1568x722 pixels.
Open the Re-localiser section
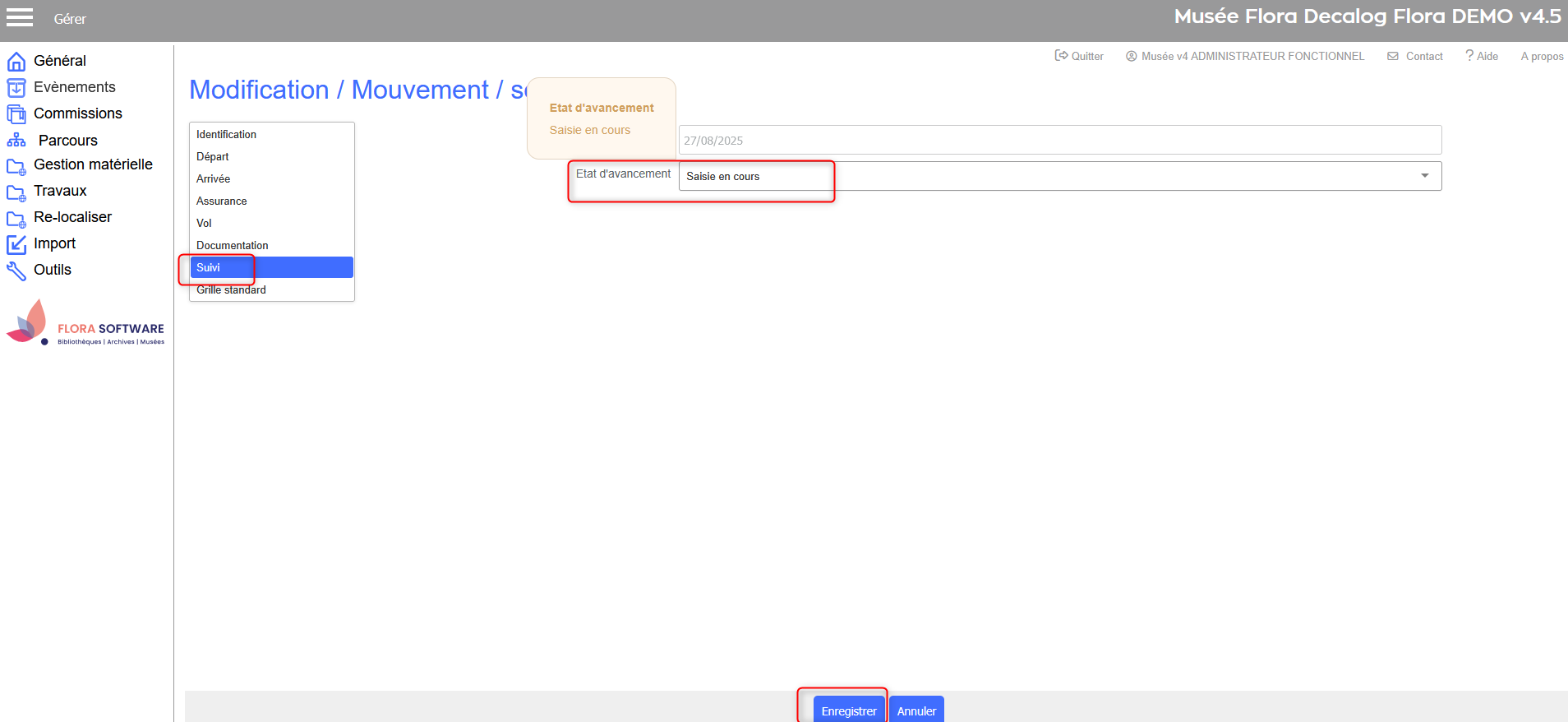point(72,217)
